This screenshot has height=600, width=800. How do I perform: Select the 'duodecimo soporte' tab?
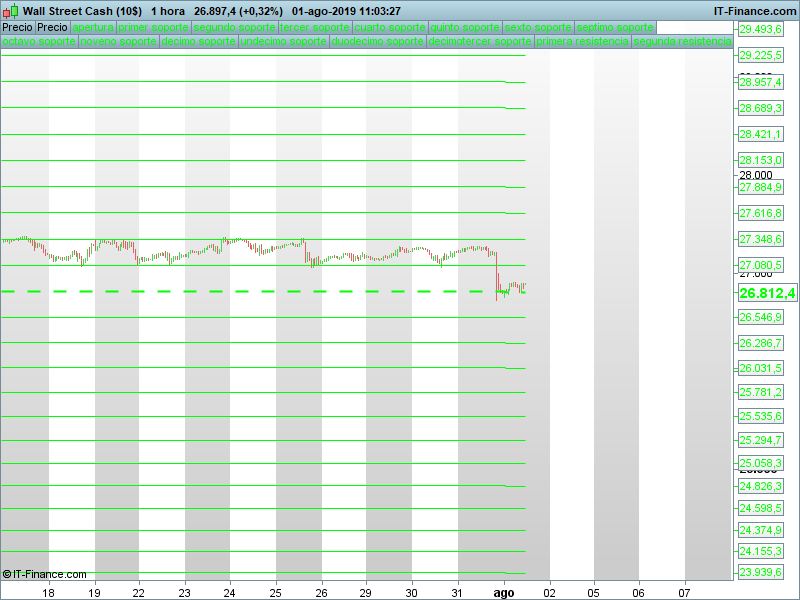(377, 42)
